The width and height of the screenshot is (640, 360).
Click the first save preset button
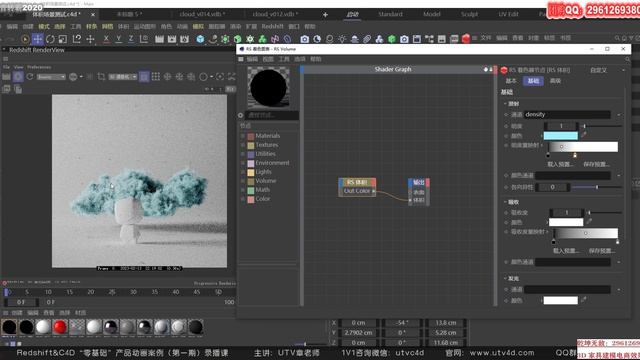coord(596,164)
